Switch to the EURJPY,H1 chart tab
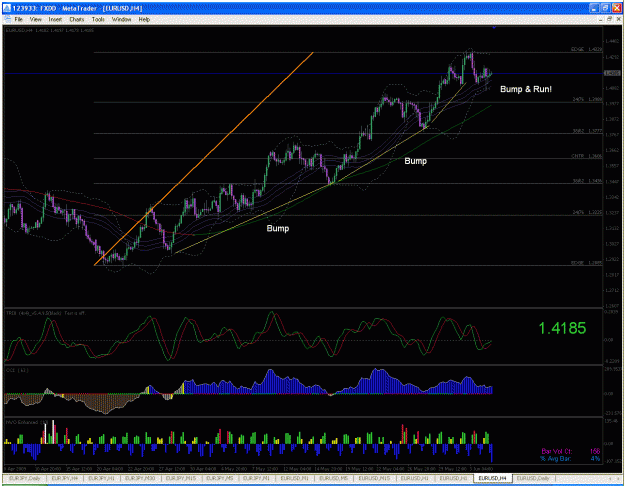 pos(101,478)
